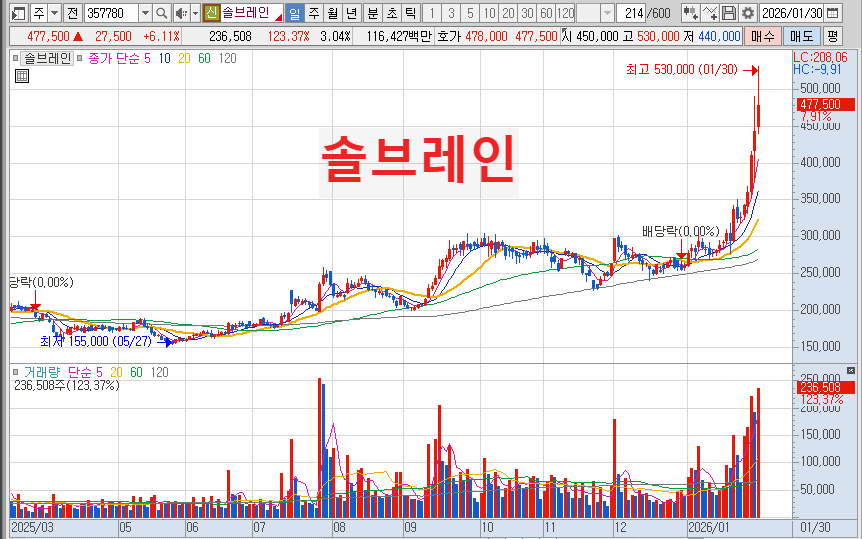Click the LC:208.06 indicator text
This screenshot has height=539, width=862.
pyautogui.click(x=820, y=57)
